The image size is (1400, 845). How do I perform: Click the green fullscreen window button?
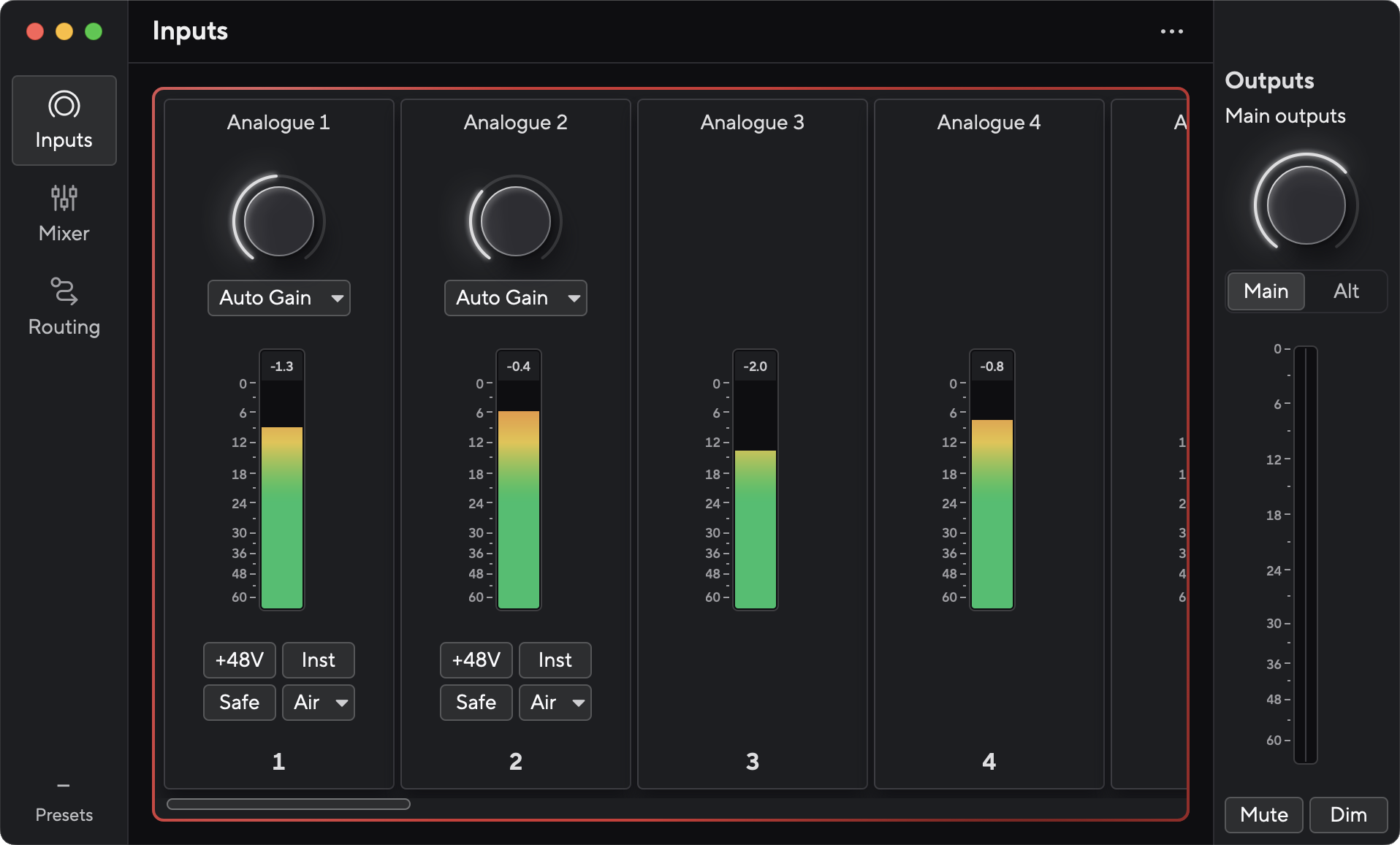pos(94,31)
